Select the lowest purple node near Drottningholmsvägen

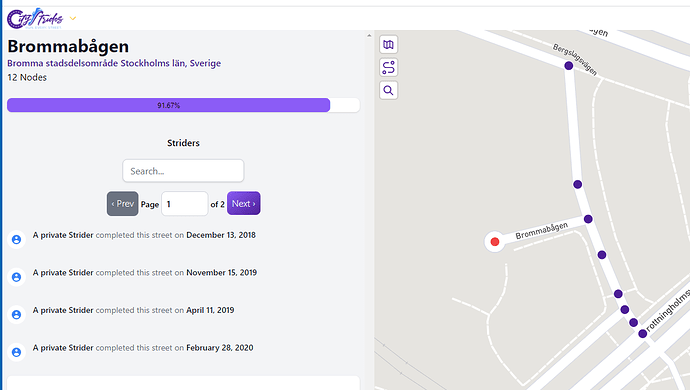[x=642, y=334]
